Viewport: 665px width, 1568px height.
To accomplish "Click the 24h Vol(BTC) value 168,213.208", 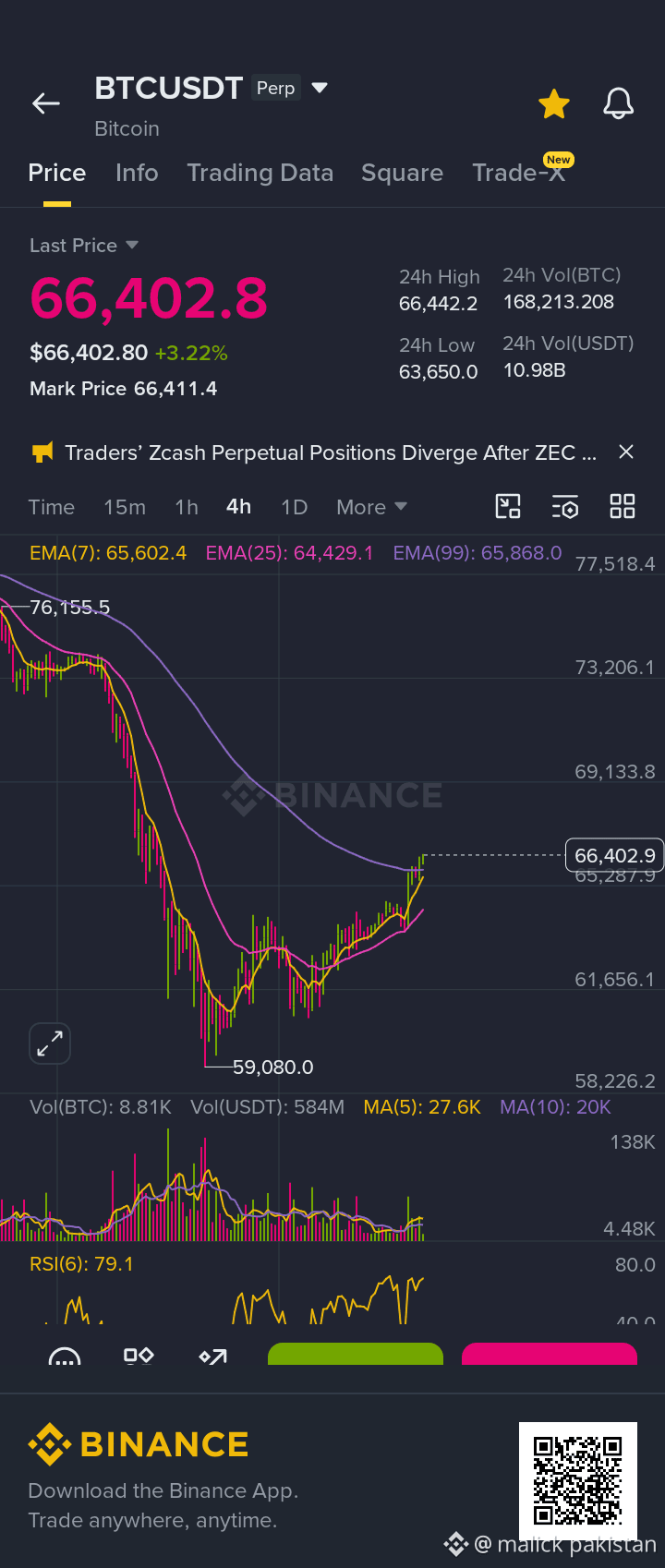I will point(558,302).
